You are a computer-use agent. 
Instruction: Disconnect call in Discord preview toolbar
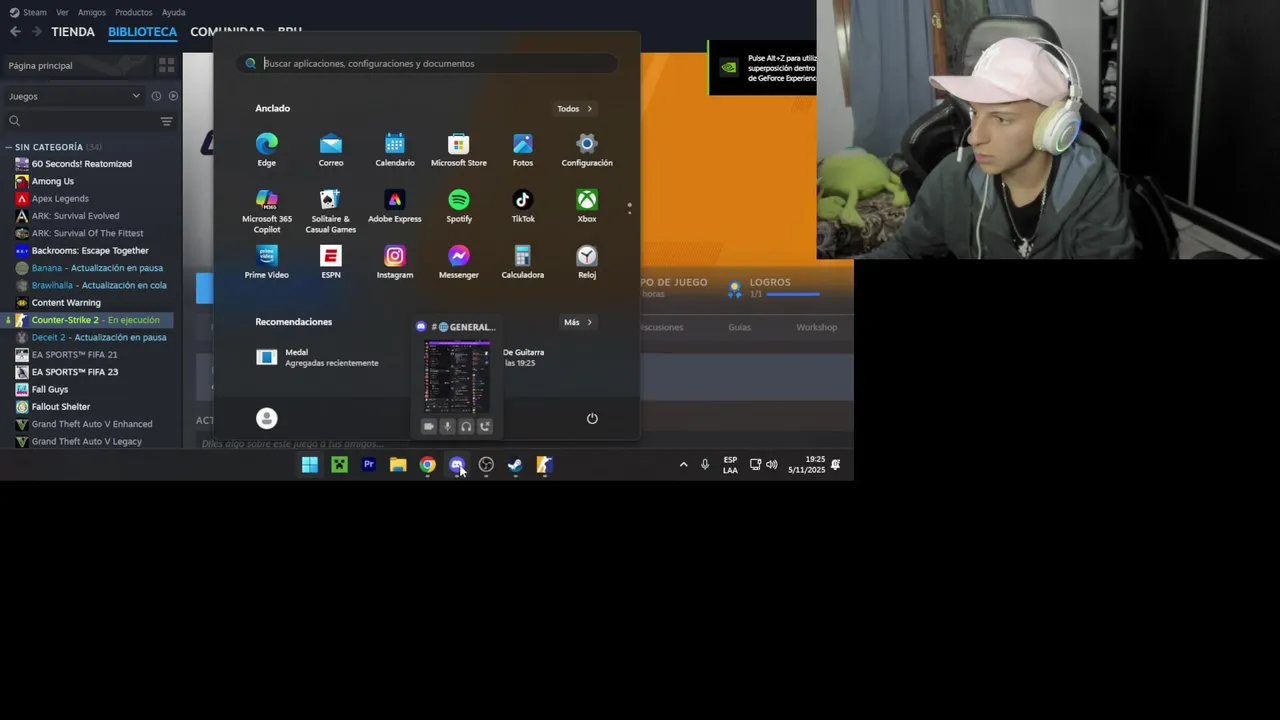pyautogui.click(x=485, y=426)
